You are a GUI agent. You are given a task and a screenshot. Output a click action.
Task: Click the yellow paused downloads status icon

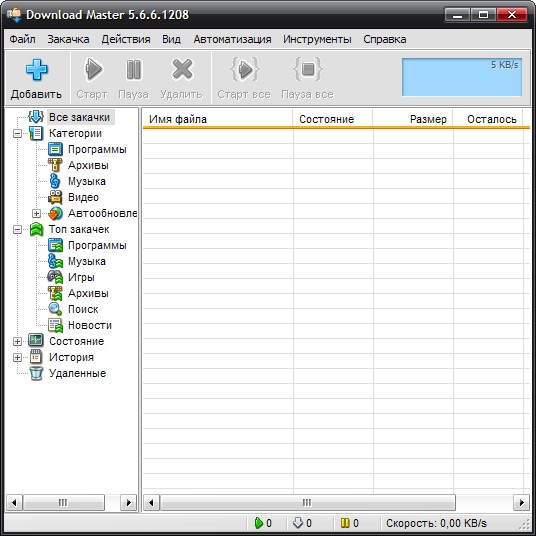345,523
